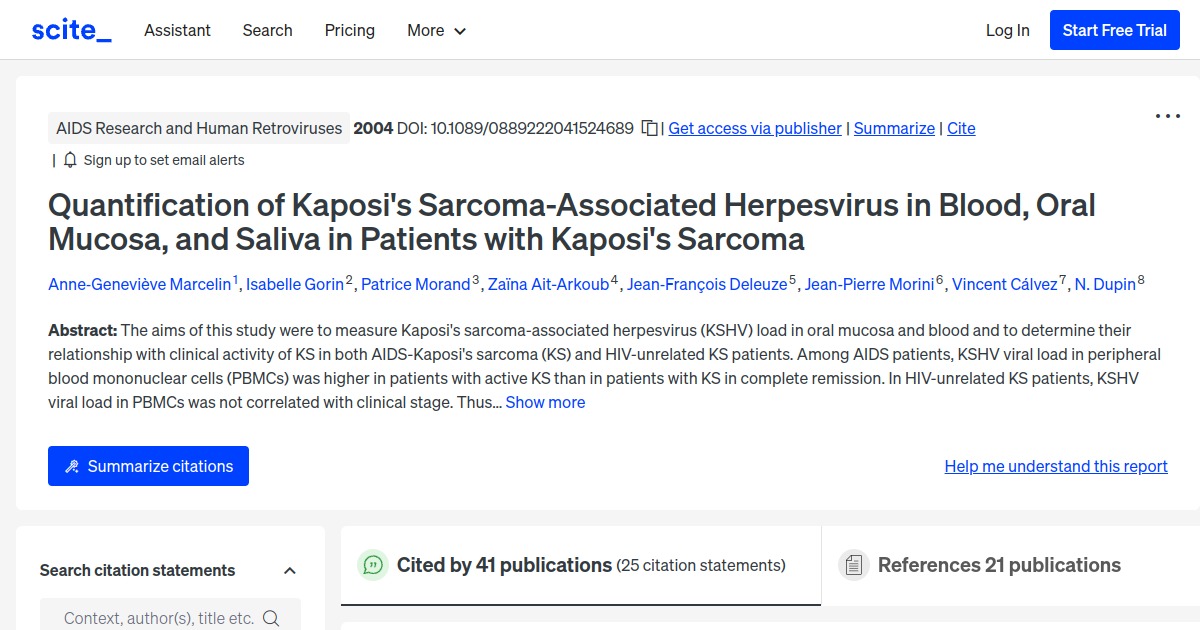The height and width of the screenshot is (630, 1200).
Task: Open the More navigation dropdown
Action: click(x=436, y=30)
